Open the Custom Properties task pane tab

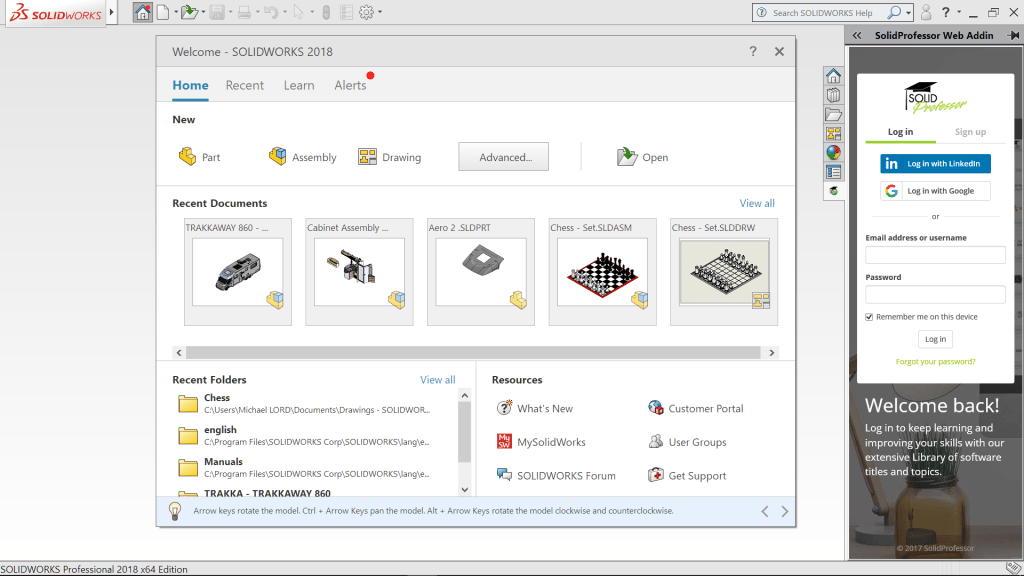coord(833,172)
